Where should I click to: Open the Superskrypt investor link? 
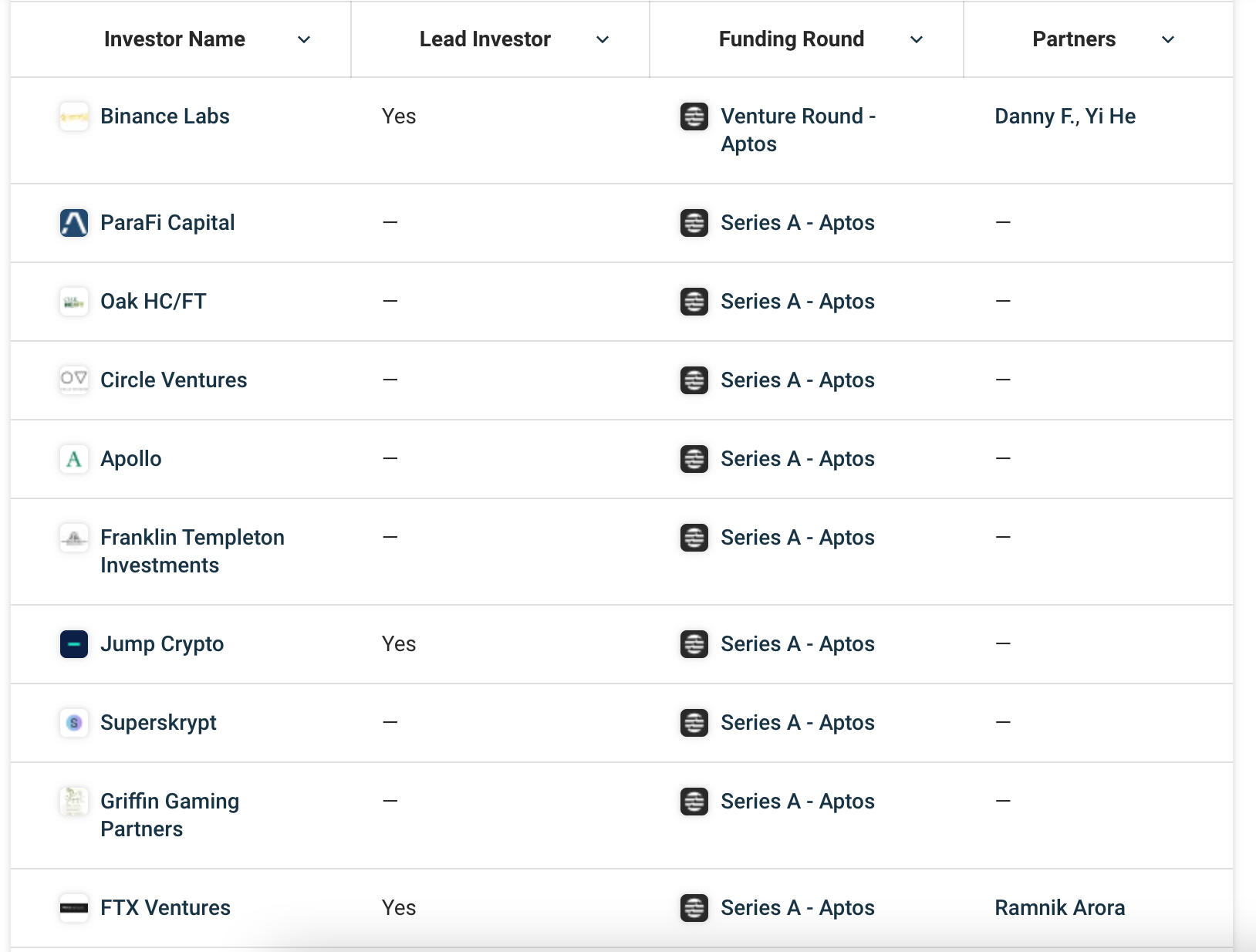pyautogui.click(x=158, y=723)
